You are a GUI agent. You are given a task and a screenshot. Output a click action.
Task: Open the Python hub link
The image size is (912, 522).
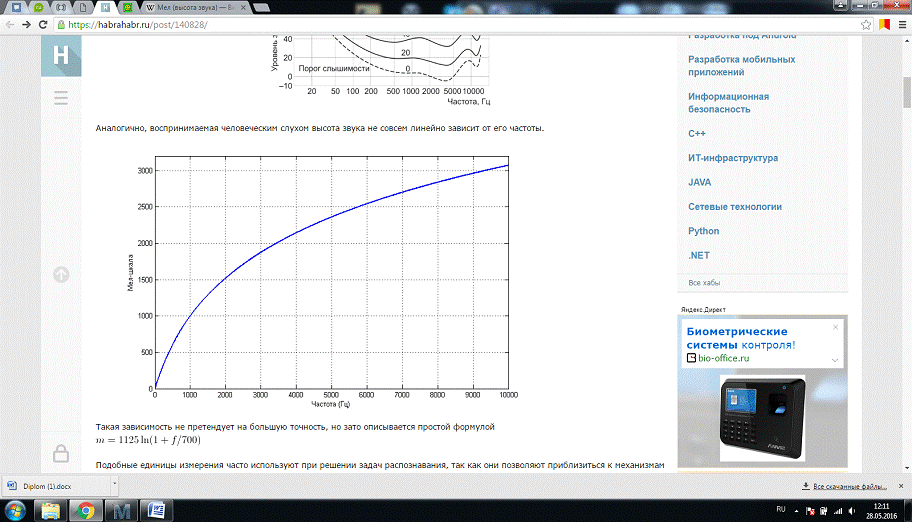click(x=703, y=231)
